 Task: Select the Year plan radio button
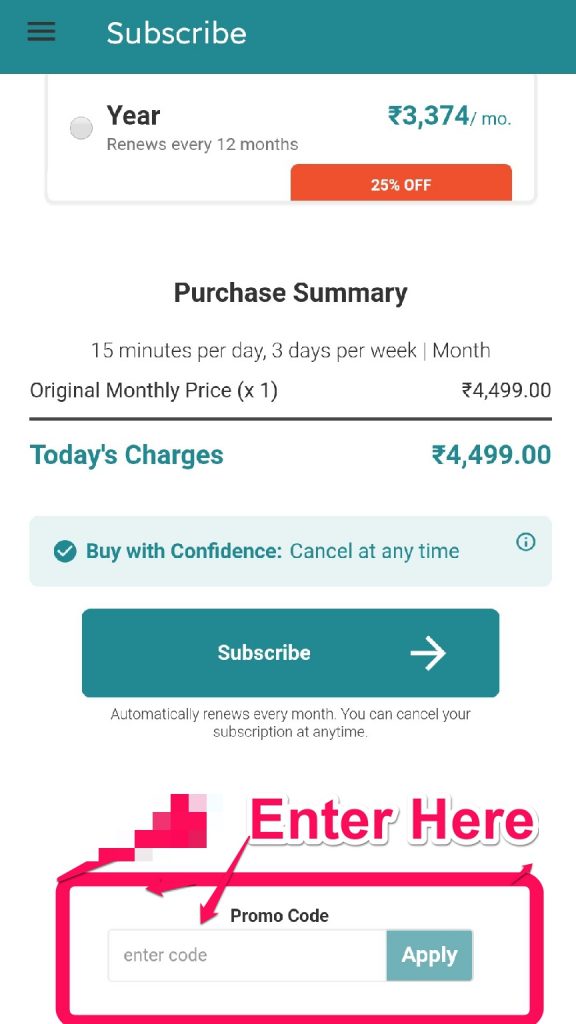pyautogui.click(x=80, y=129)
